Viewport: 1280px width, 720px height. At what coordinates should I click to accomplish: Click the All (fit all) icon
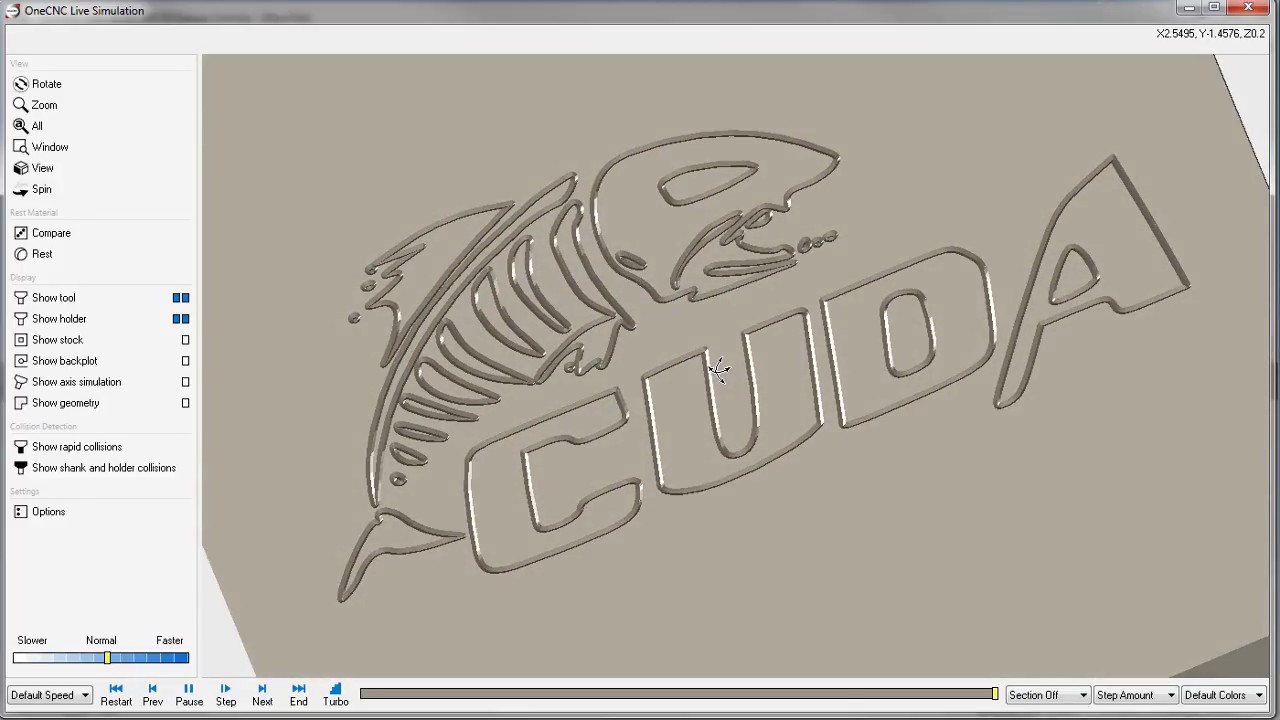(20, 126)
